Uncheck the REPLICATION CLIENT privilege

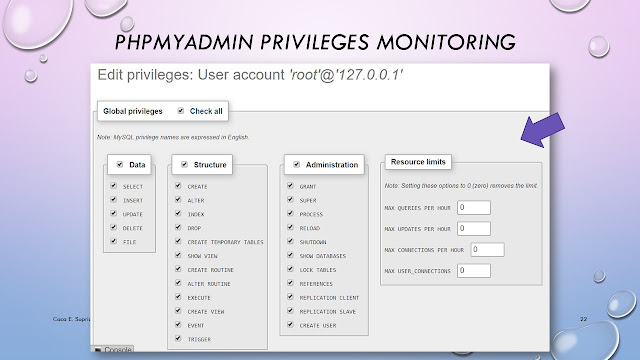pyautogui.click(x=290, y=297)
